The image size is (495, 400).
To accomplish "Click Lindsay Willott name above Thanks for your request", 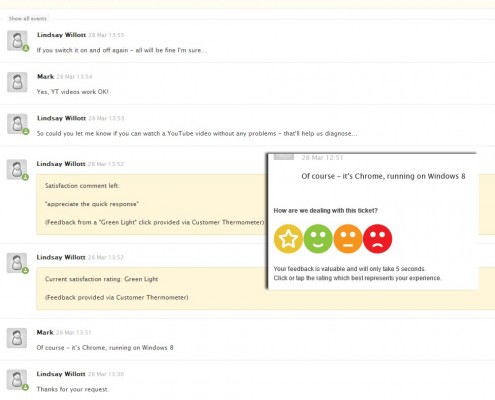I will pos(61,374).
